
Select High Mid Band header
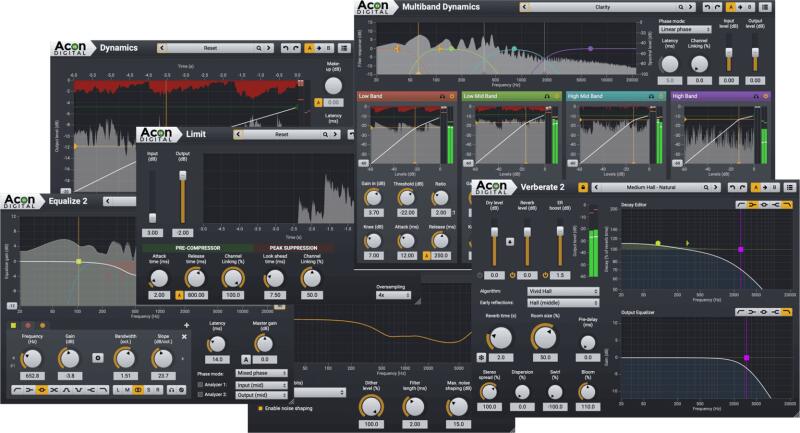tap(616, 96)
